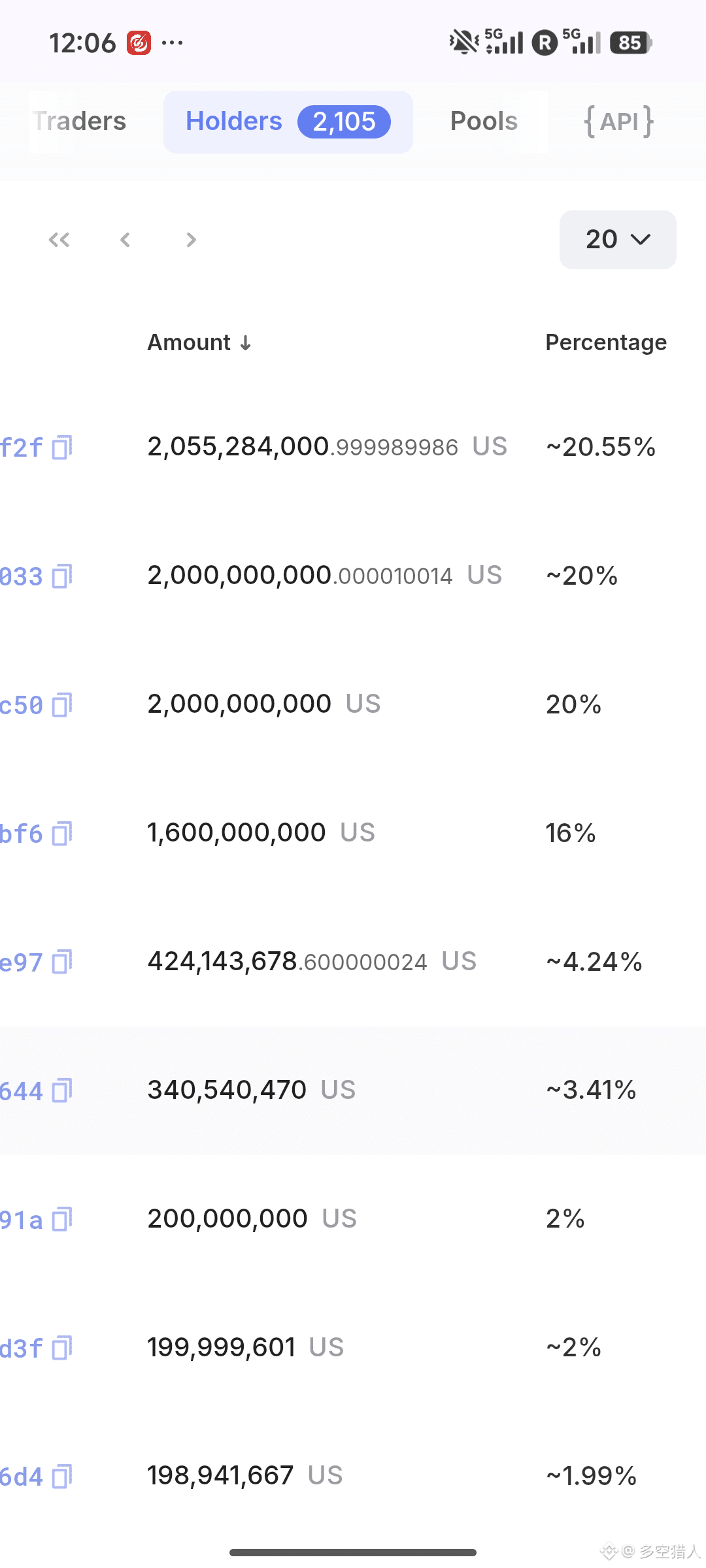Open the Pools tab
The width and height of the screenshot is (706, 1568).
click(484, 122)
